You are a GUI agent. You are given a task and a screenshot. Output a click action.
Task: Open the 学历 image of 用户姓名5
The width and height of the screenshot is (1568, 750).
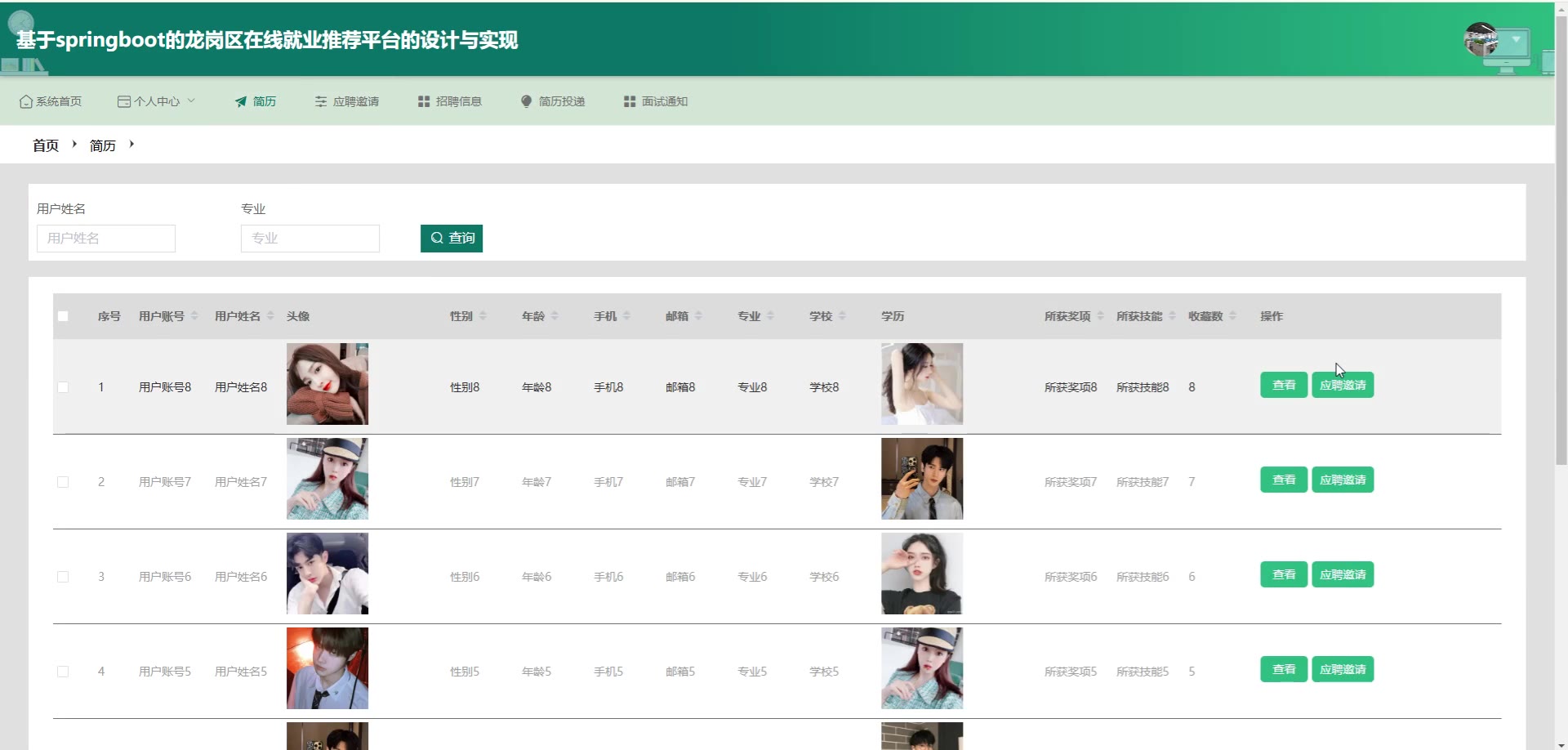[922, 668]
